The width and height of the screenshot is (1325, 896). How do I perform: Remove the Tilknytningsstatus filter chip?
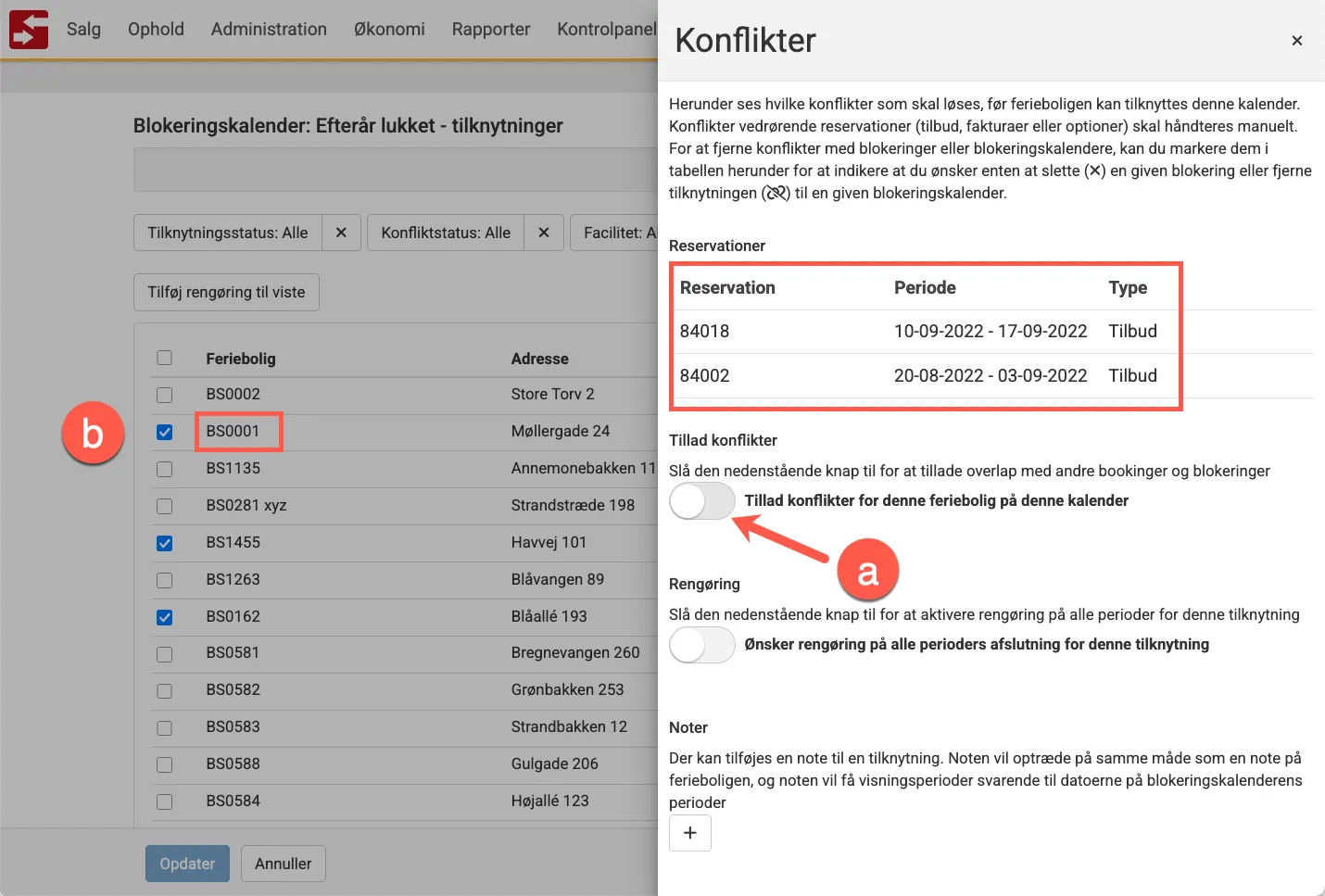340,233
